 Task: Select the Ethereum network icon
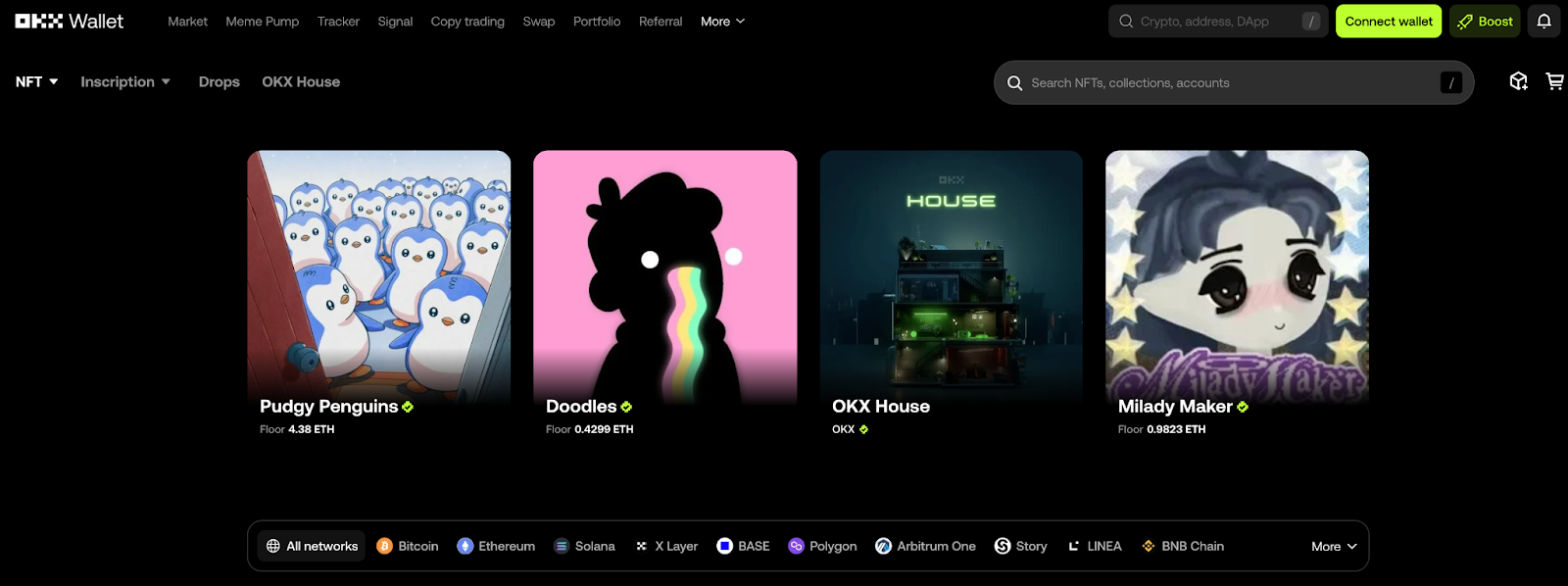[465, 547]
